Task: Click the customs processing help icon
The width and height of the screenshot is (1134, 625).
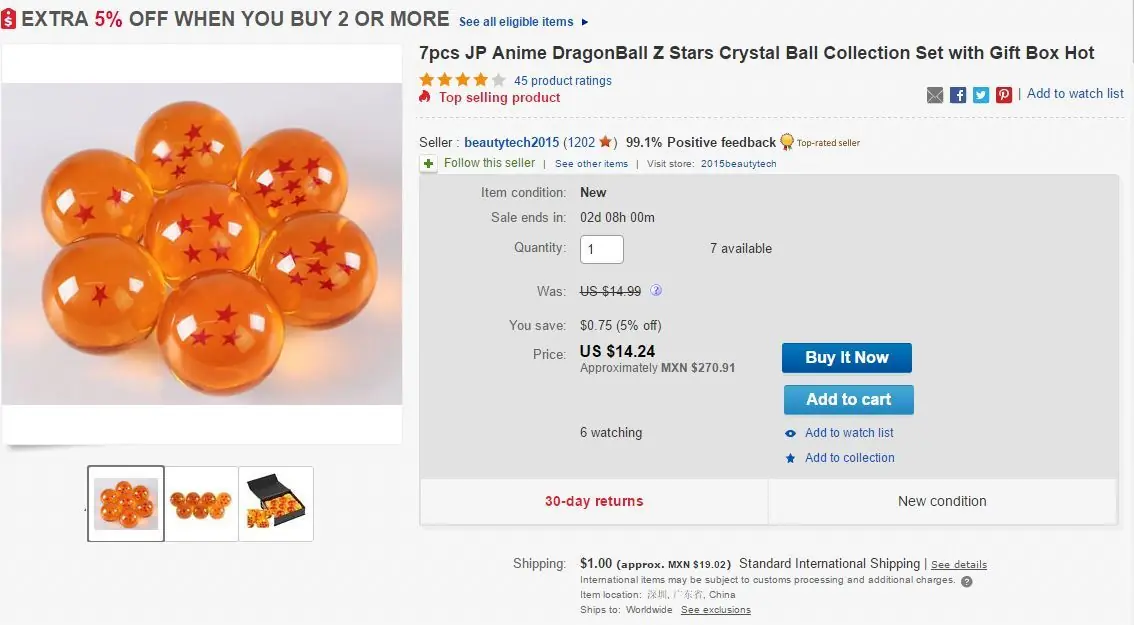Action: pyautogui.click(x=967, y=581)
